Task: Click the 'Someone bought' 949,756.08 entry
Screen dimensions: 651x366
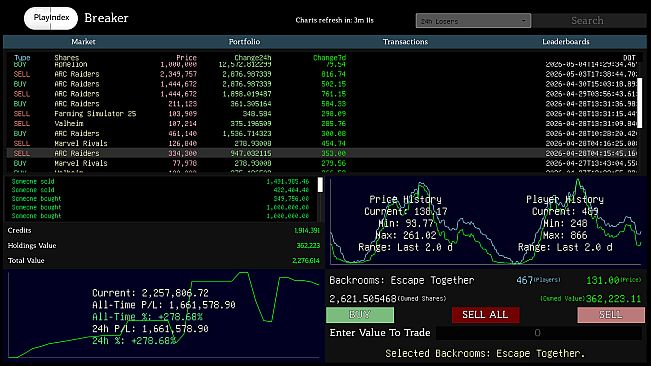Action: pos(160,199)
